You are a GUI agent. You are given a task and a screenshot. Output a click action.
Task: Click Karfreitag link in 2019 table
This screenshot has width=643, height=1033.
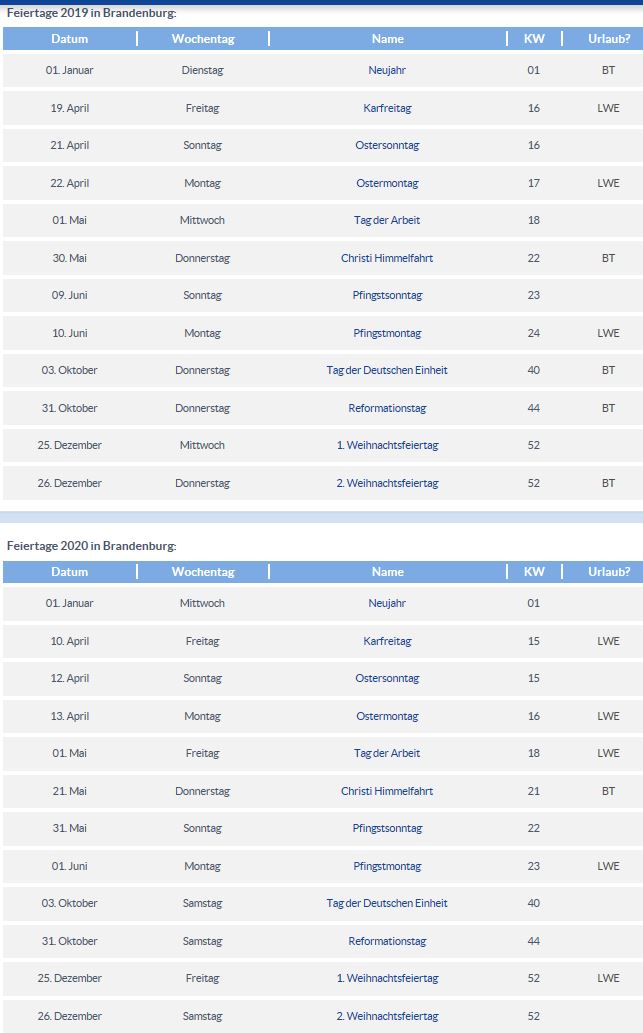pos(387,108)
